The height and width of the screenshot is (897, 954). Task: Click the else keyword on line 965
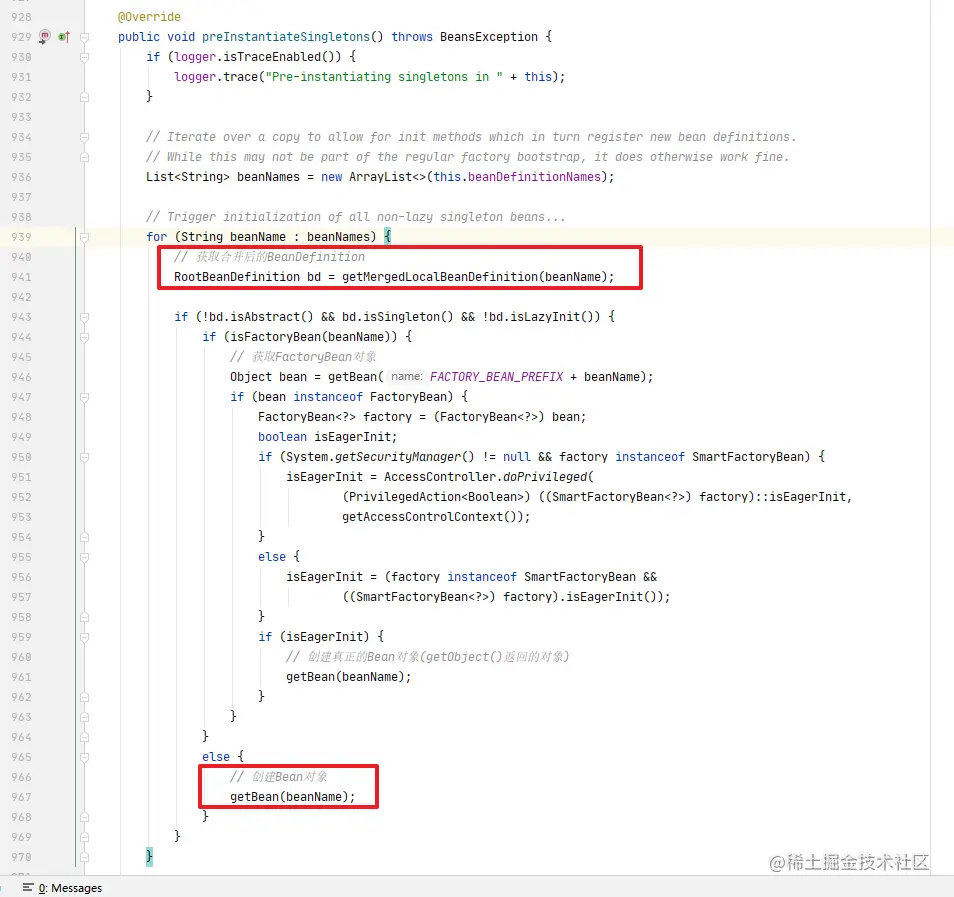coord(216,756)
